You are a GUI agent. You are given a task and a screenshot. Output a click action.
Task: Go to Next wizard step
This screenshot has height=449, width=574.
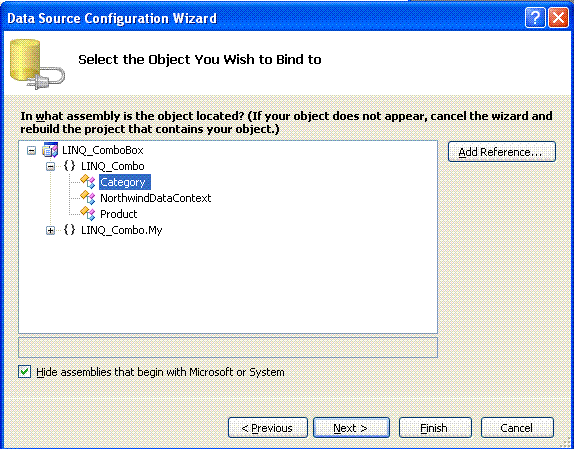(x=351, y=427)
